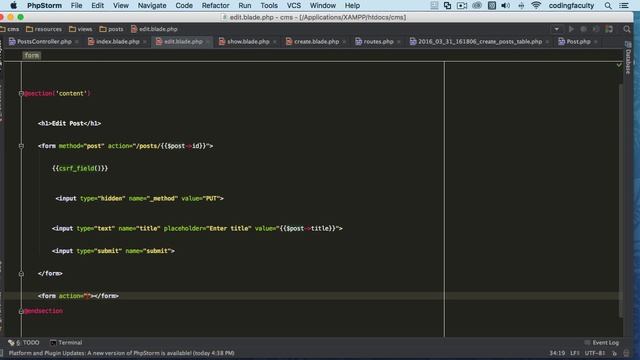The width and height of the screenshot is (640, 360).
Task: Open the VCS menu
Action: point(293,5)
